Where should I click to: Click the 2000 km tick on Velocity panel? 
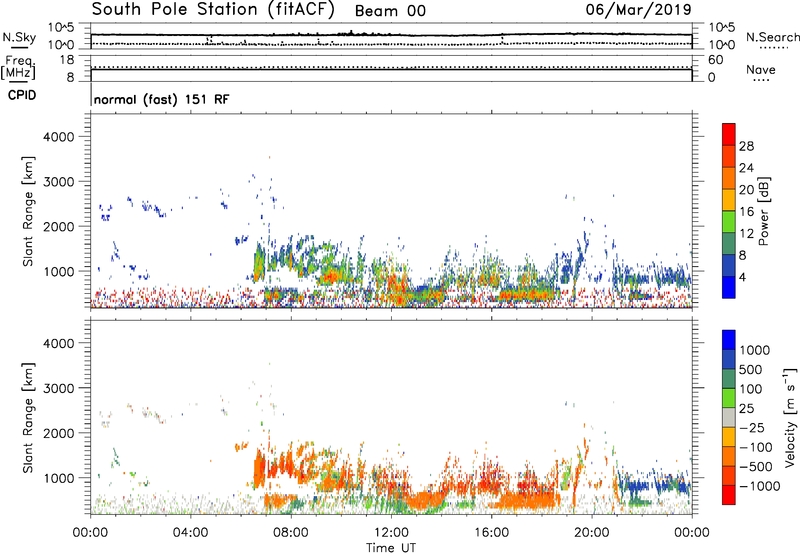pyautogui.click(x=59, y=433)
